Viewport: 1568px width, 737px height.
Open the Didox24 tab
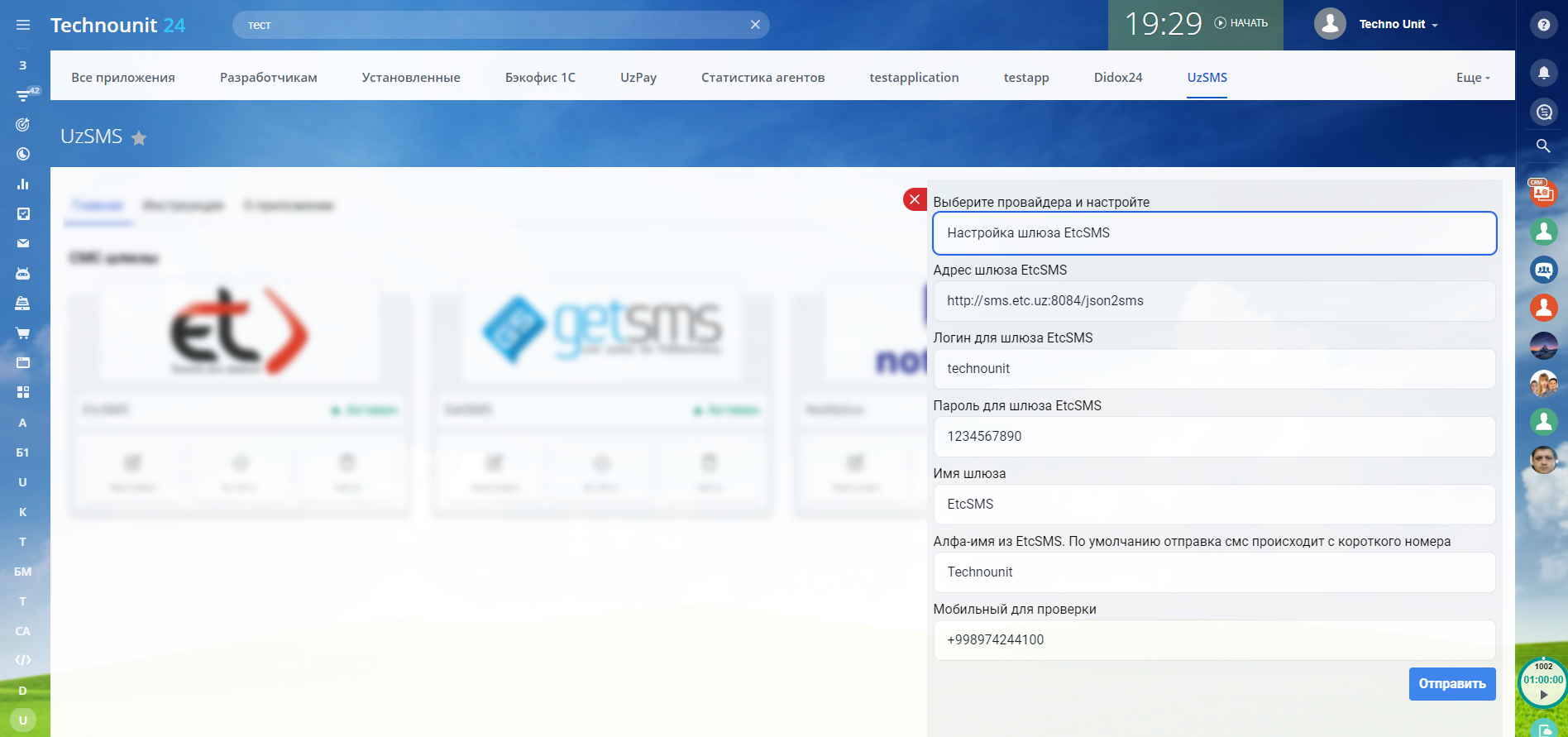(1118, 78)
